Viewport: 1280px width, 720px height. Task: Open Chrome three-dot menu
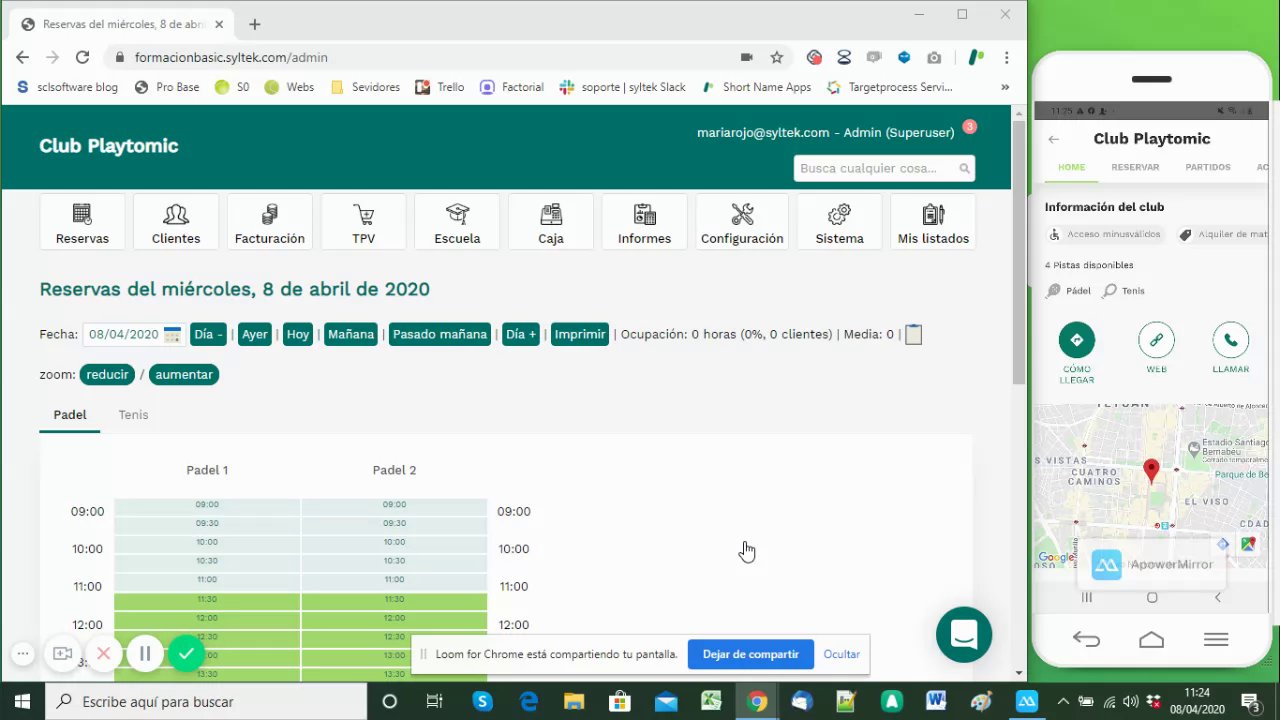[x=1007, y=58]
